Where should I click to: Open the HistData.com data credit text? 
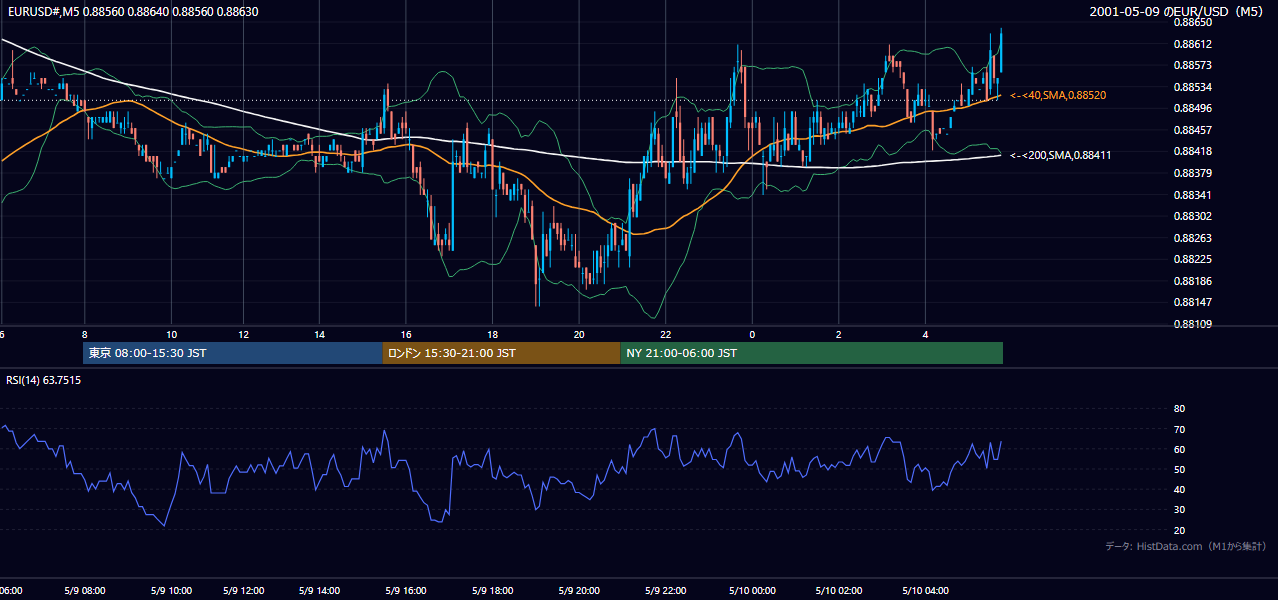tap(1186, 546)
